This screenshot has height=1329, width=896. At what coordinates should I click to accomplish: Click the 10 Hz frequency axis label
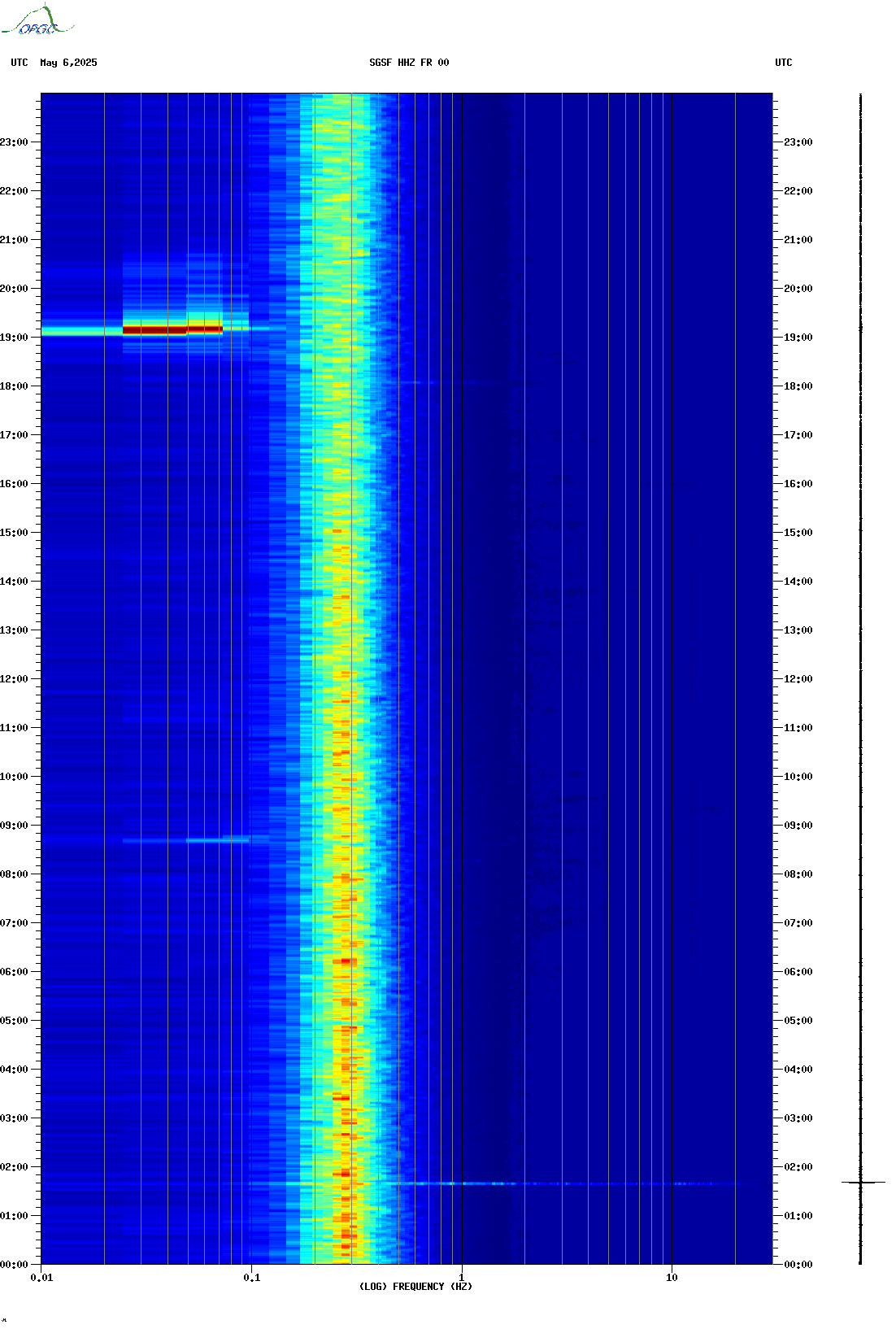point(672,1278)
